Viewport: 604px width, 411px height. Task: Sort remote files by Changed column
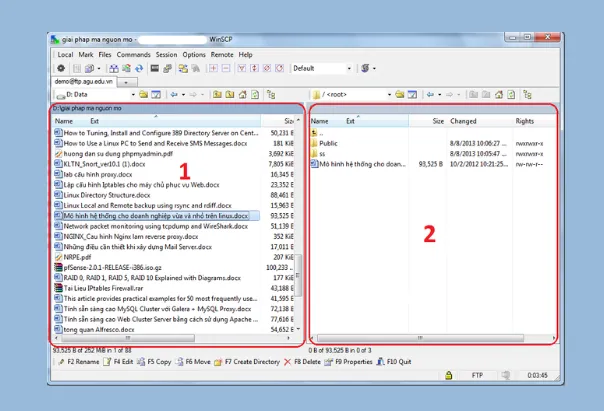(x=480, y=121)
